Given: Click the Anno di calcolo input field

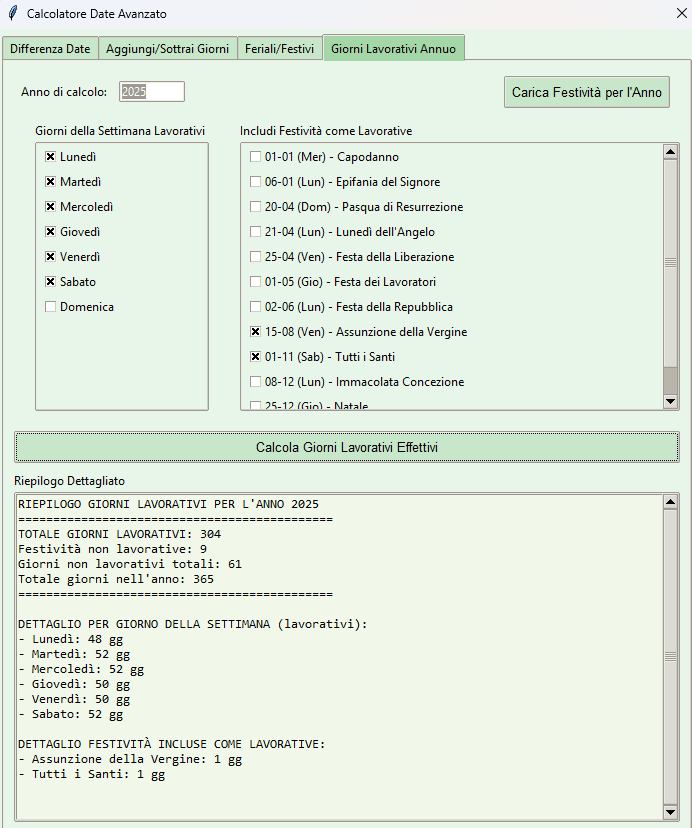Looking at the screenshot, I should coord(152,92).
